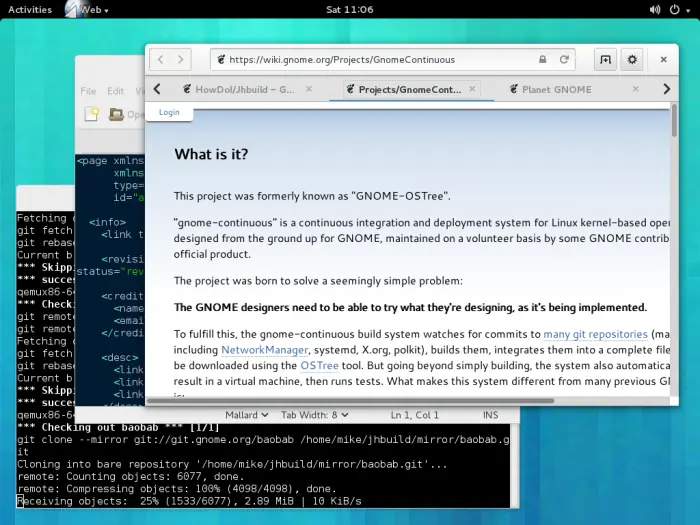The image size is (700, 525).
Task: Go forward in the web browser
Action: [x=181, y=59]
